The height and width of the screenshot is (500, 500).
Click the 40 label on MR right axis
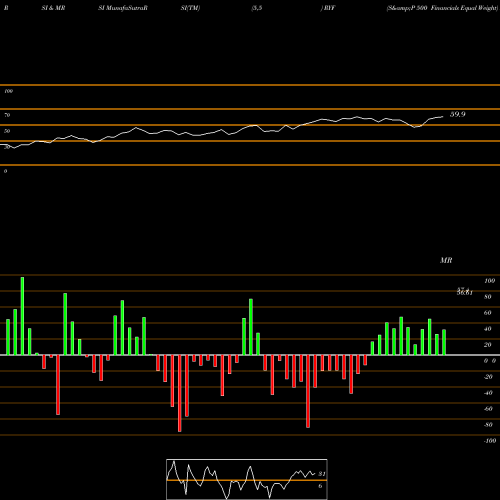point(488,329)
